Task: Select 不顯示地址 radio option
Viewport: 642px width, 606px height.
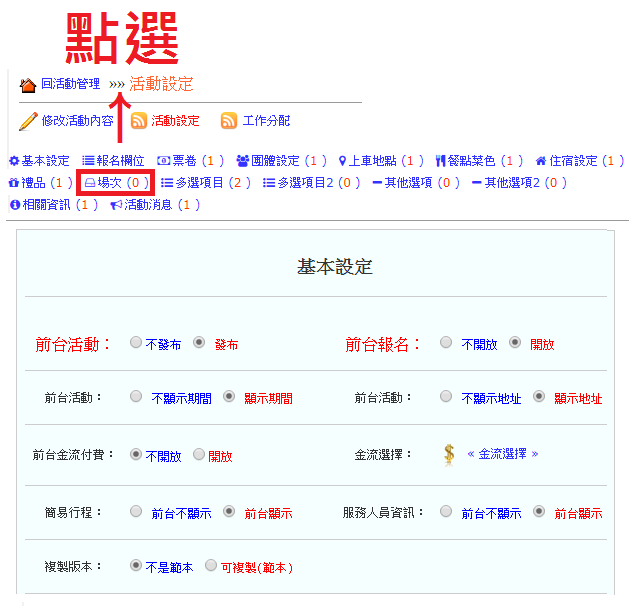Action: 446,396
